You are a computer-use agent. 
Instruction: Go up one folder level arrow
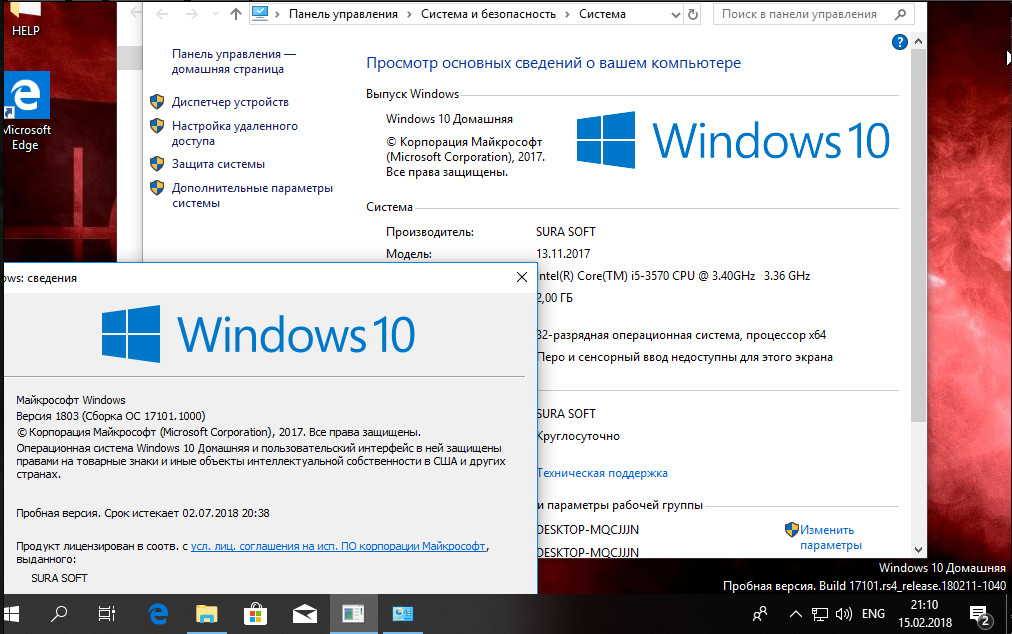point(236,14)
